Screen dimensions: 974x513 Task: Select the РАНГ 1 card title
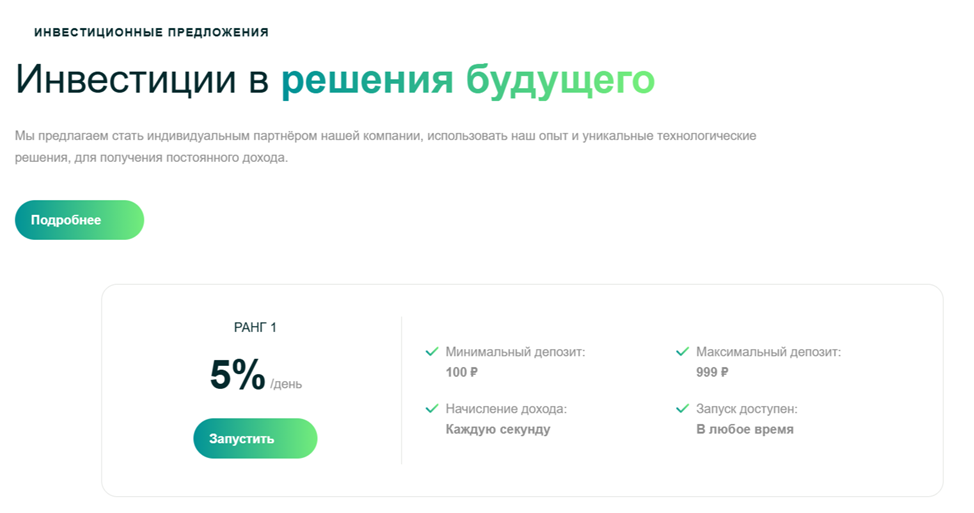(x=255, y=327)
